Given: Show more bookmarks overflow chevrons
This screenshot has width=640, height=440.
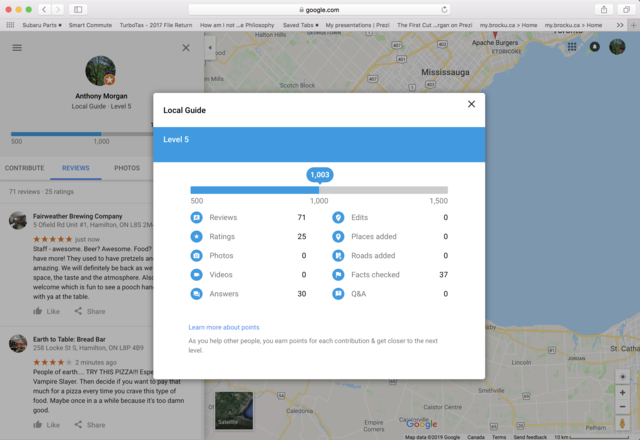Looking at the screenshot, I should (x=620, y=25).
